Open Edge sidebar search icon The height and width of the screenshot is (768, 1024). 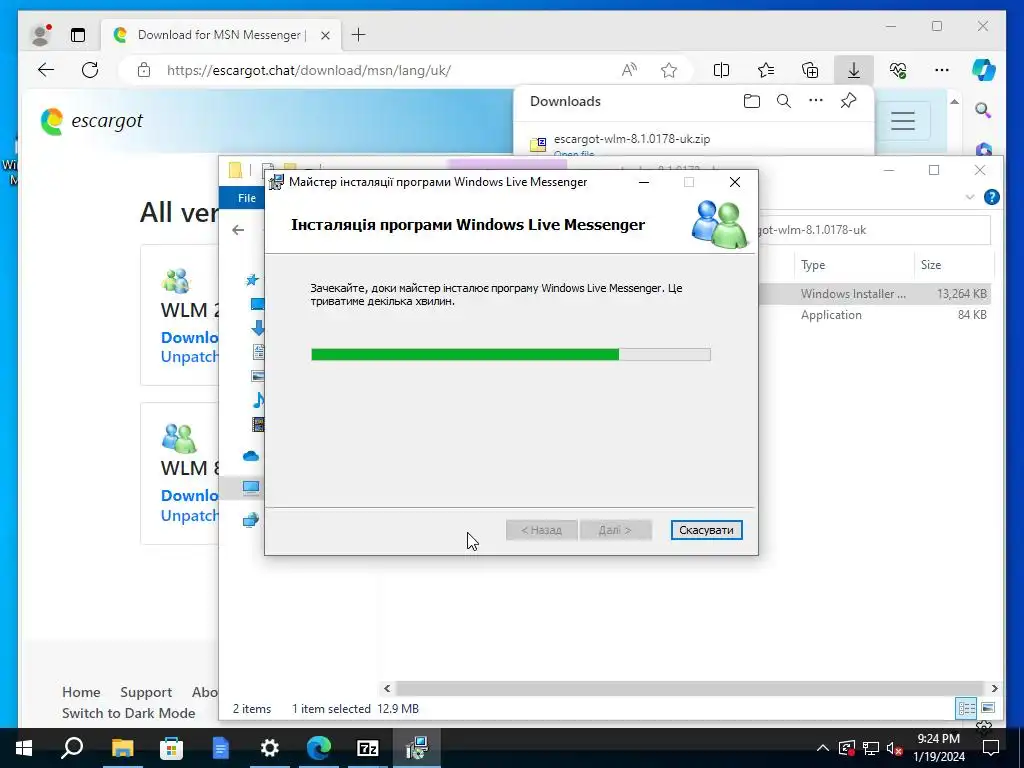tap(984, 110)
